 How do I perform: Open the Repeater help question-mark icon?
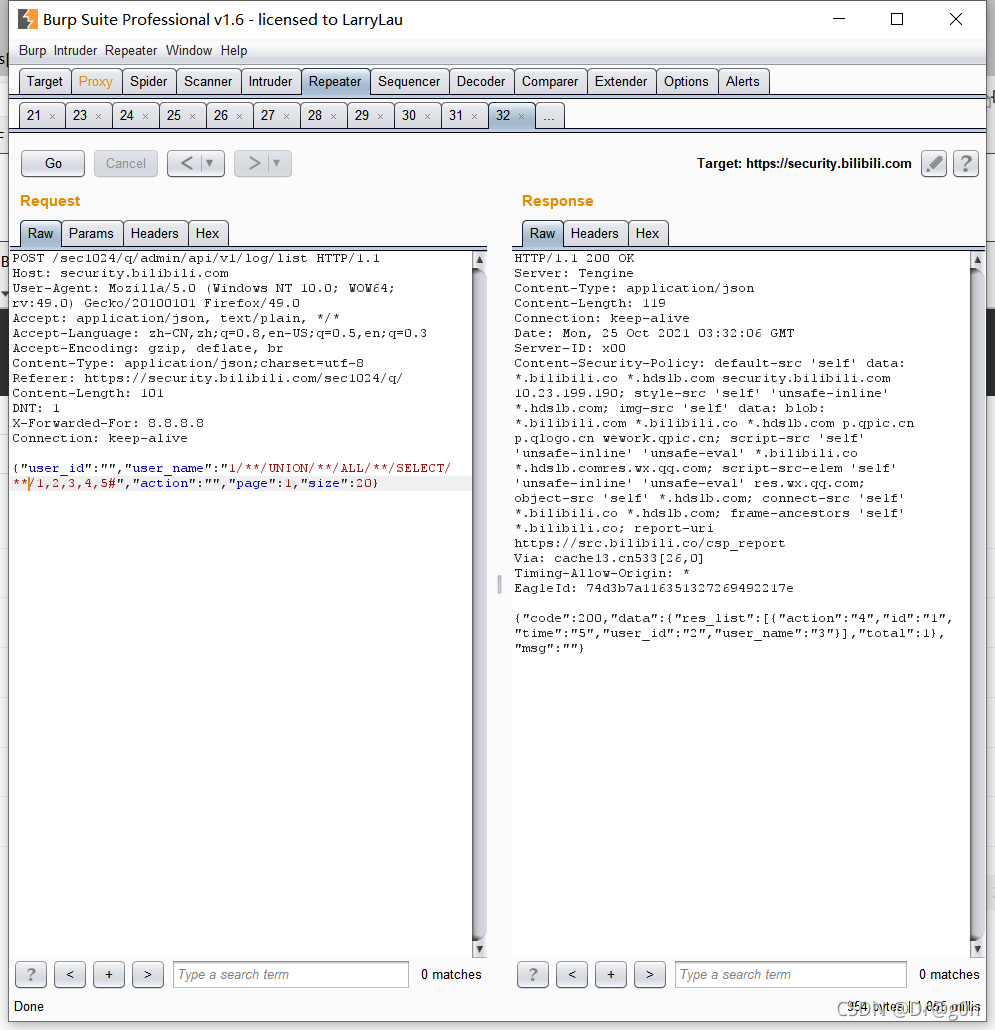click(965, 164)
